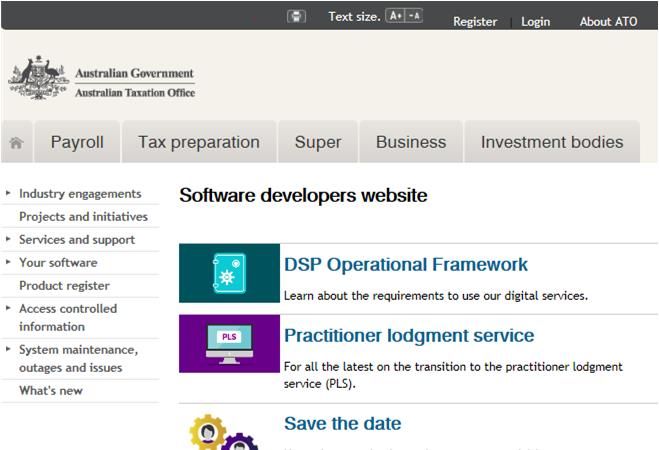The width and height of the screenshot is (659, 450).
Task: Open Access controlled information sidebar link
Action: click(68, 318)
